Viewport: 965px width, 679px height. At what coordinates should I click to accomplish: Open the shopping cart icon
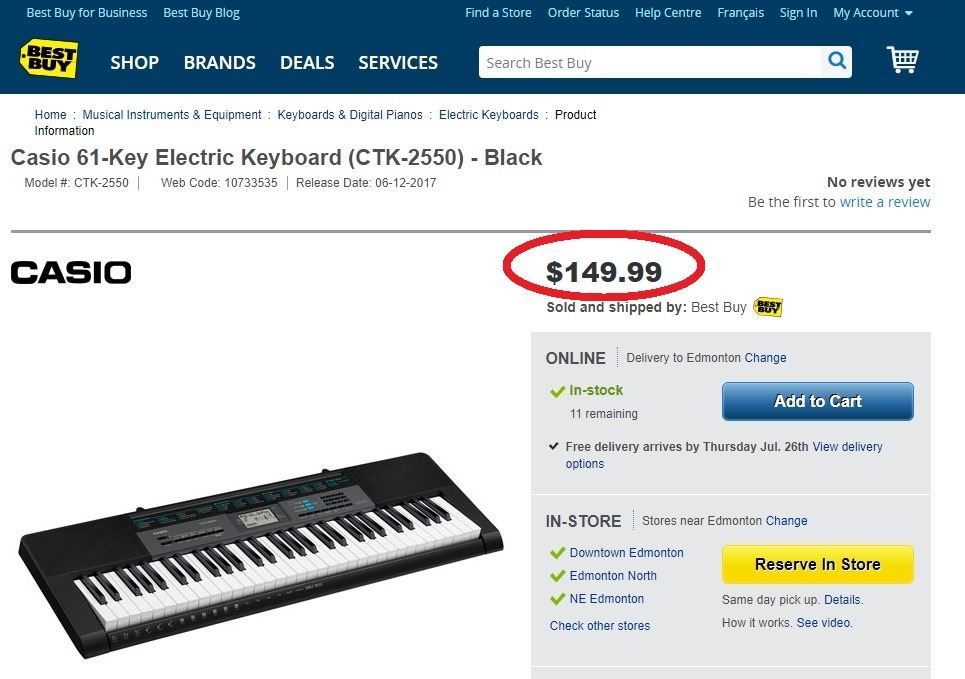tap(902, 60)
